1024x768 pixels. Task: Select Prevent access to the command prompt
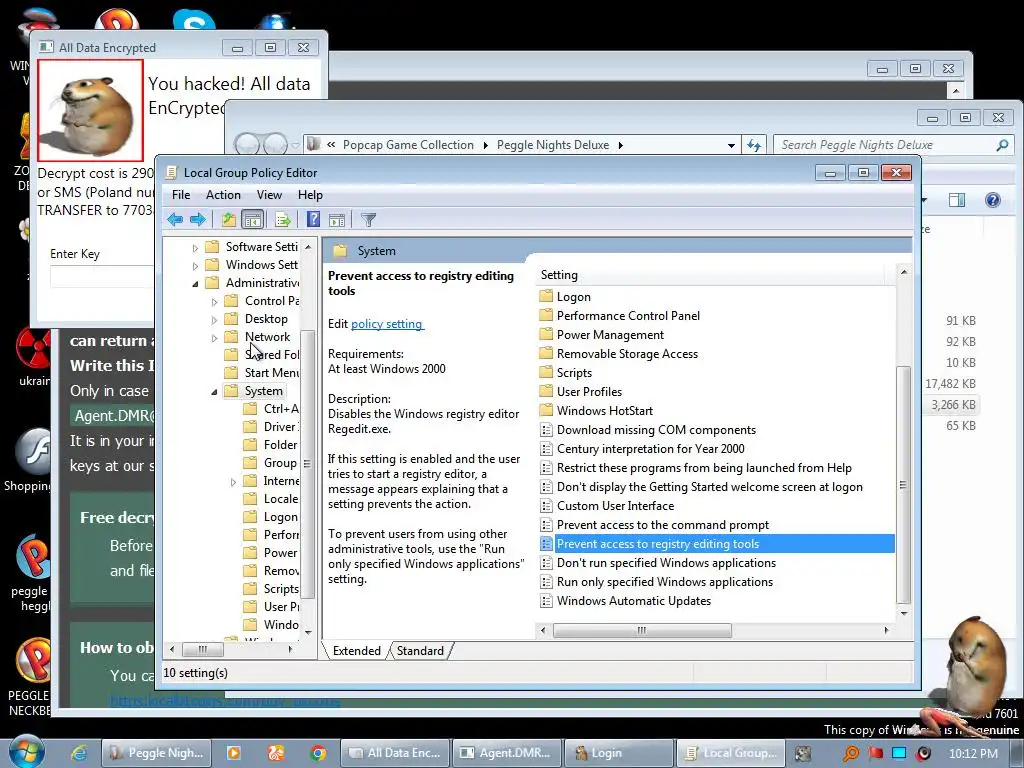point(655,525)
